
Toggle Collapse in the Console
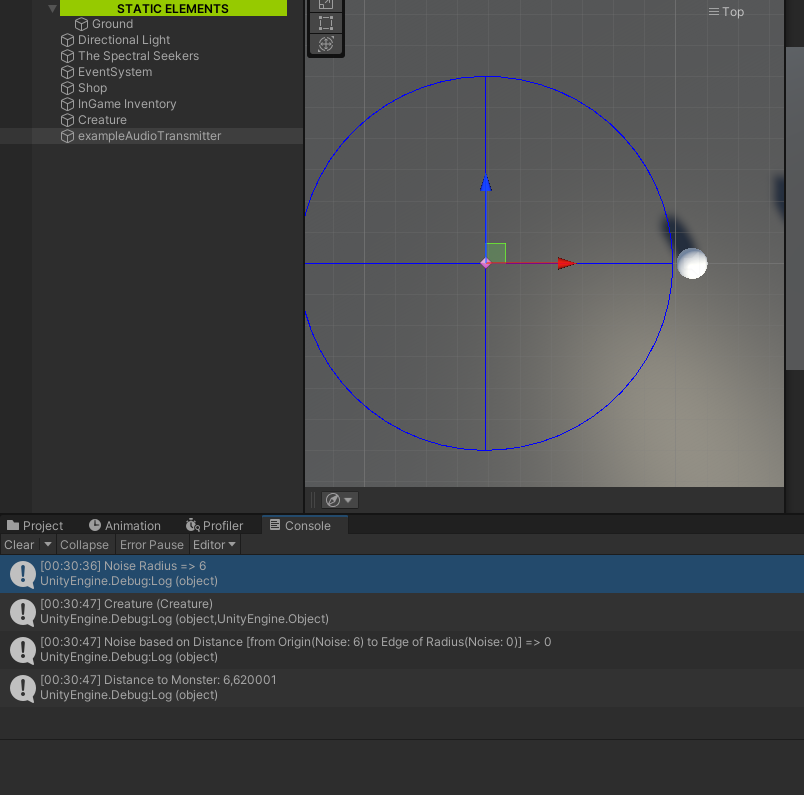(84, 545)
